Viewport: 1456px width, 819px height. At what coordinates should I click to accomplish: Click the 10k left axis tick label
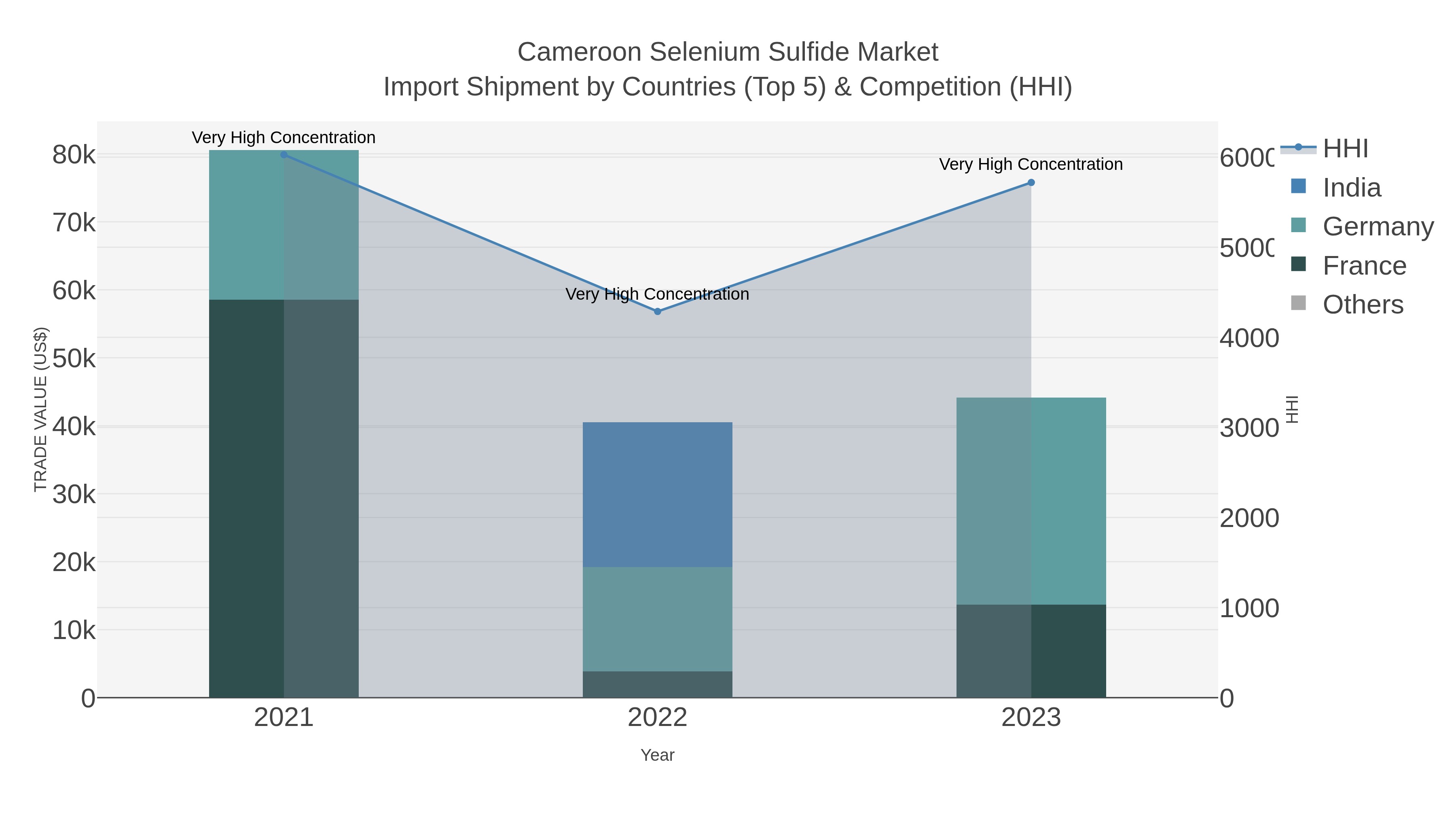(74, 630)
